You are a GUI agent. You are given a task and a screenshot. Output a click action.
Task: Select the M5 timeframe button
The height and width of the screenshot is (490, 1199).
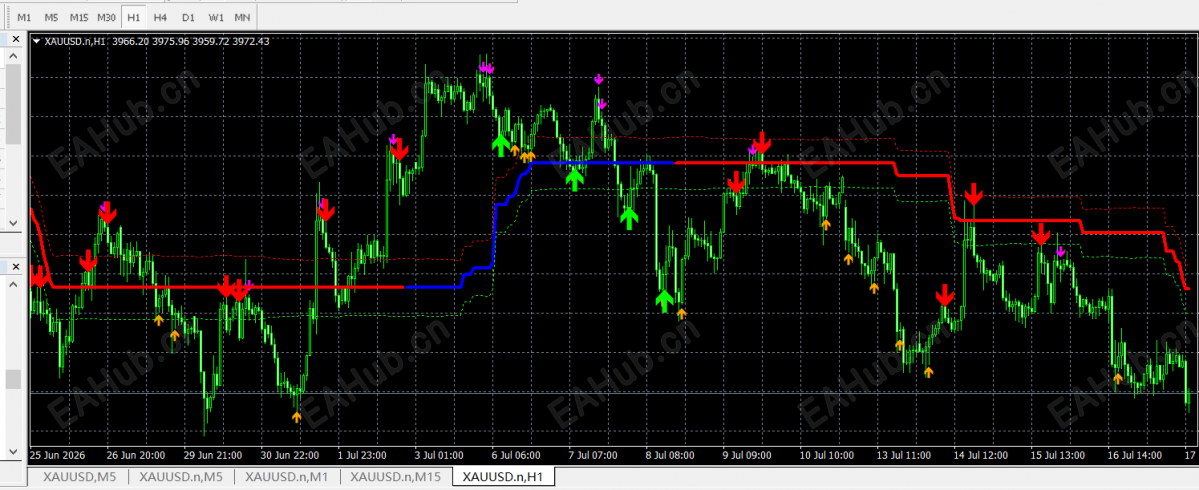50,17
